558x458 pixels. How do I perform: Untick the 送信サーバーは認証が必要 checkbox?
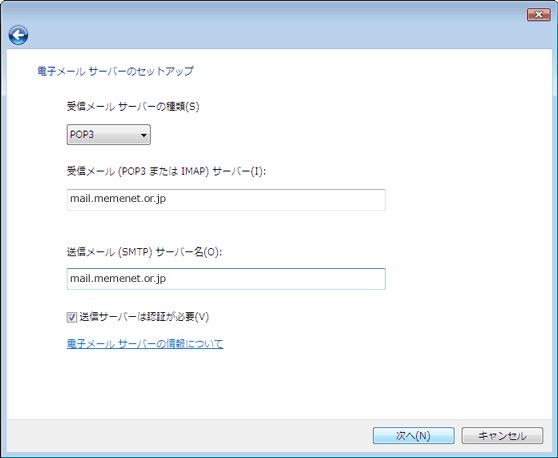(x=72, y=317)
